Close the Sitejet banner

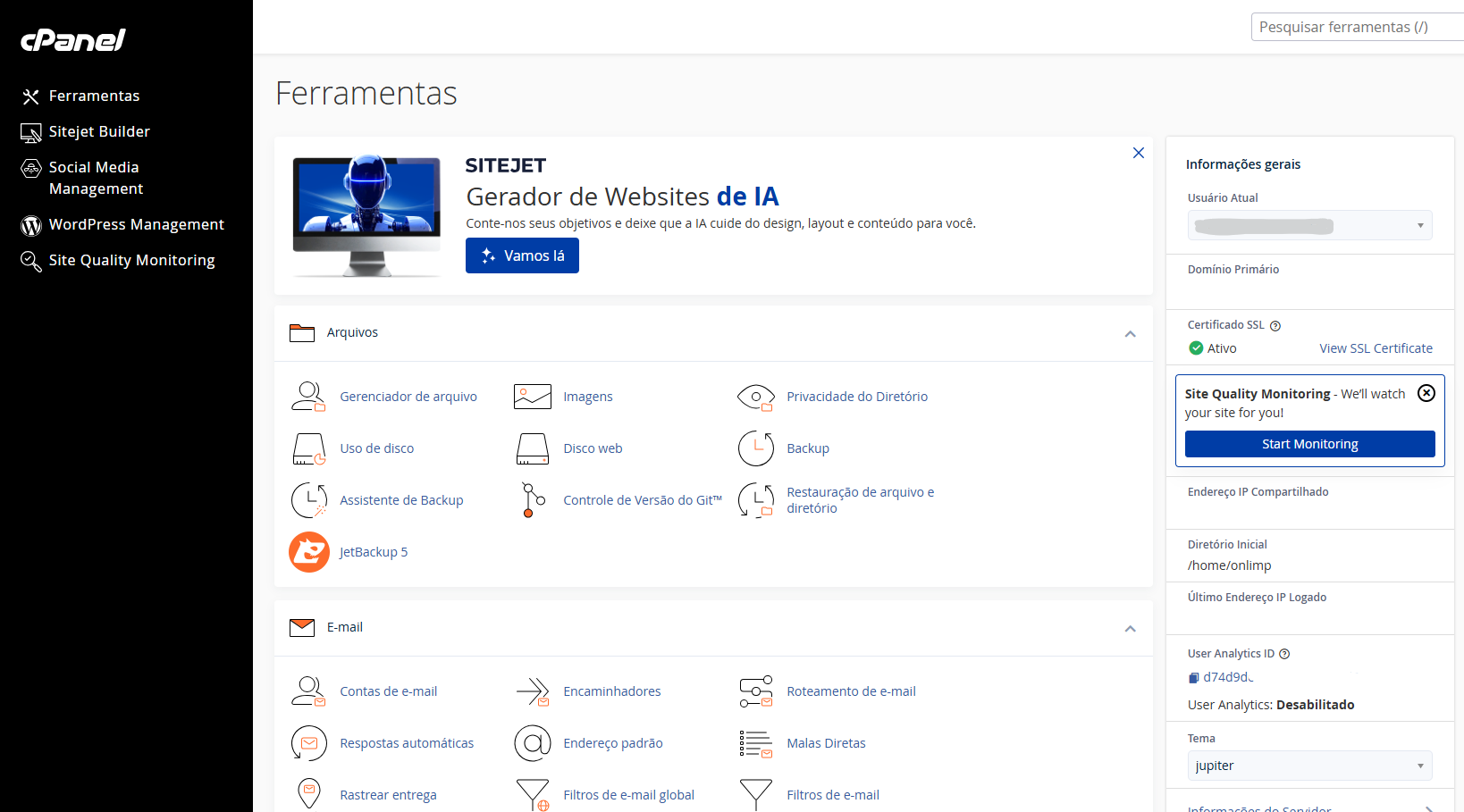coord(1139,153)
